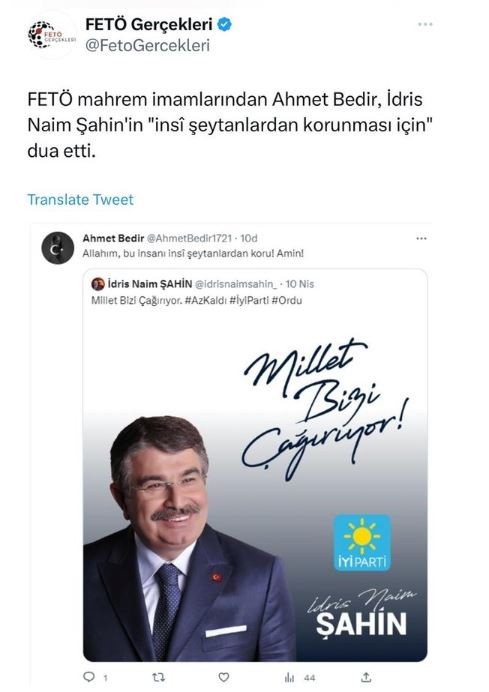Open the quoted tweet's three-dot menu
This screenshot has width=489, height=692.
(421, 238)
